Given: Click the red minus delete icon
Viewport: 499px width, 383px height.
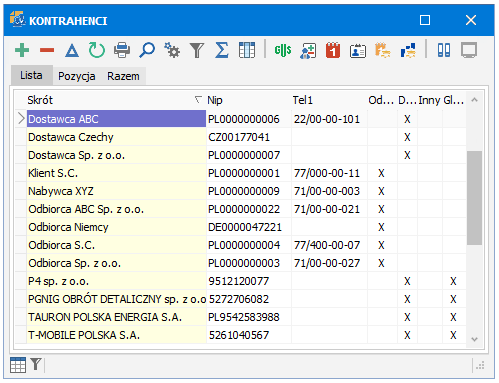Looking at the screenshot, I should click(x=47, y=50).
